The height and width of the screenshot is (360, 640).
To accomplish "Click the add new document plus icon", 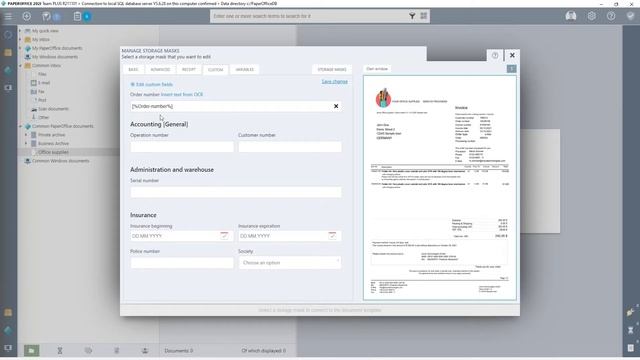I will (x=27, y=16).
